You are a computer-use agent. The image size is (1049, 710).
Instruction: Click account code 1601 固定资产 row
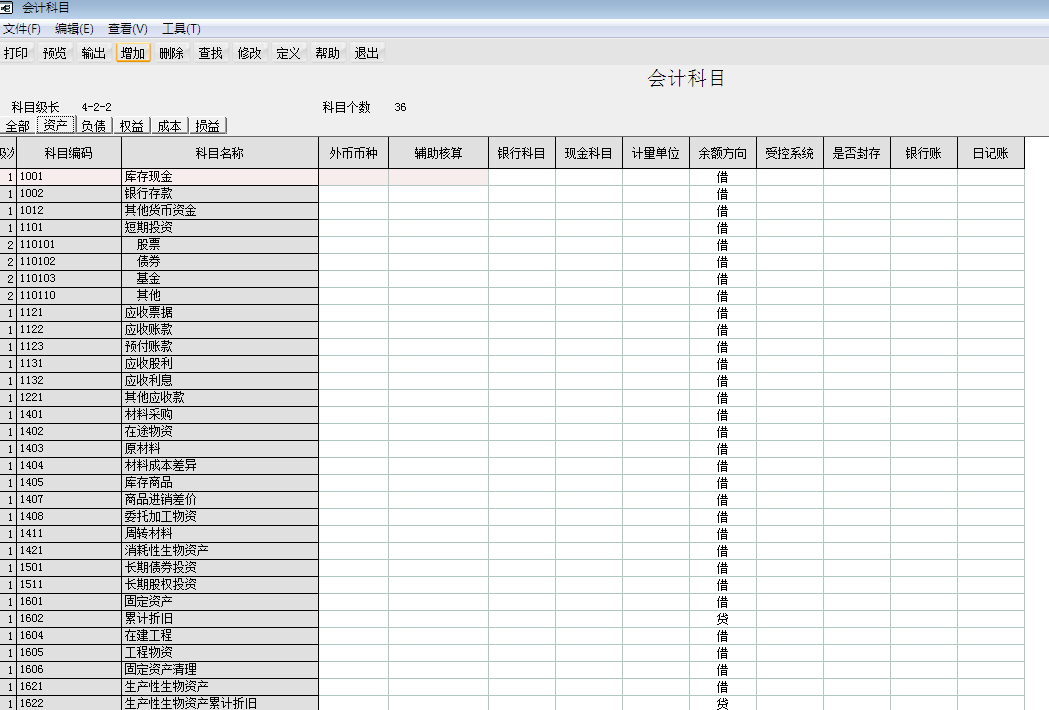tap(68, 602)
